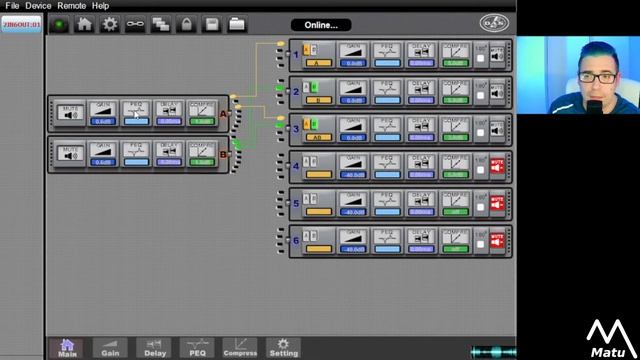Open PEQ block of input A
The image size is (640, 360).
(136, 113)
